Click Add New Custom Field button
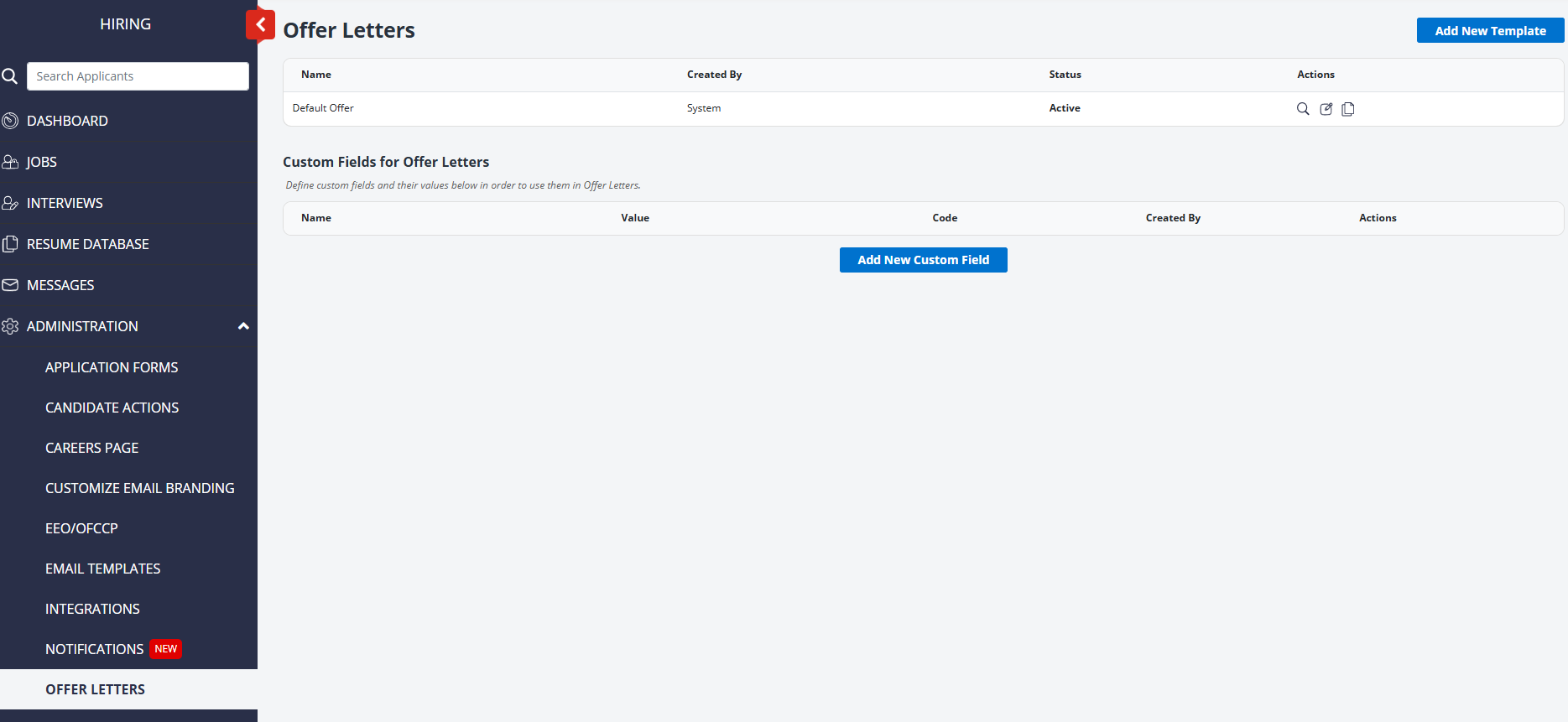 coord(923,260)
